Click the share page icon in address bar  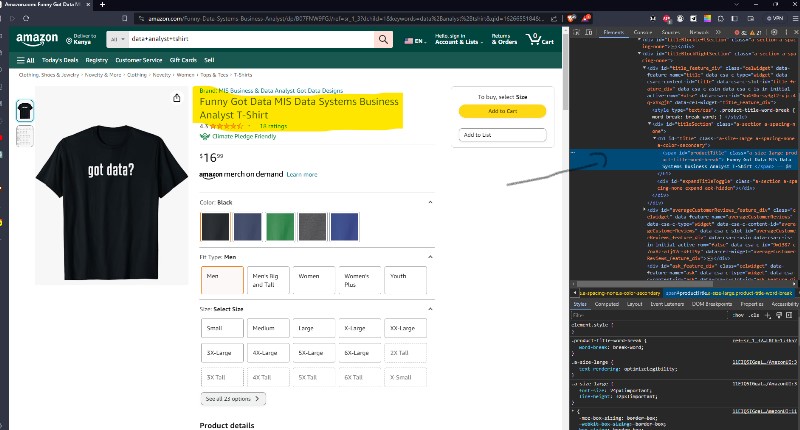(554, 18)
